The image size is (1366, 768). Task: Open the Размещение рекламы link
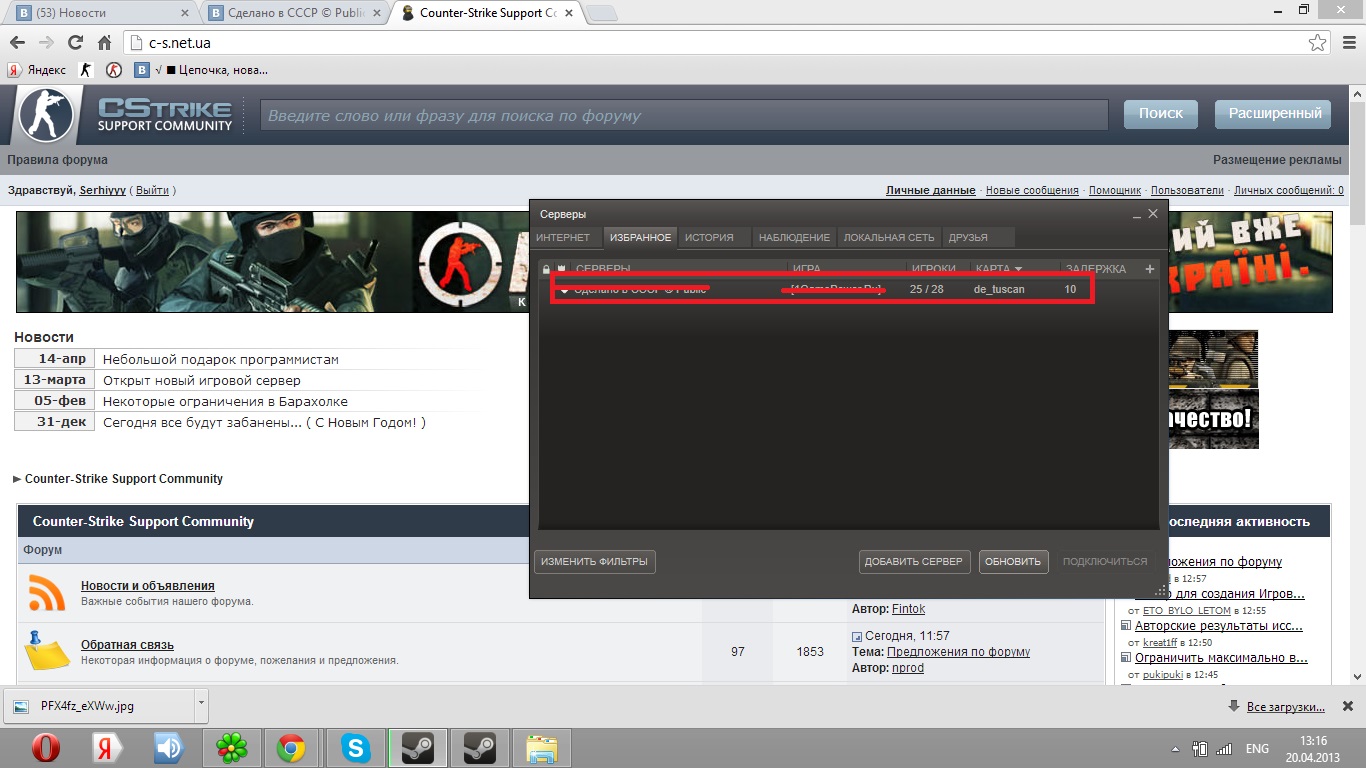click(x=1277, y=160)
